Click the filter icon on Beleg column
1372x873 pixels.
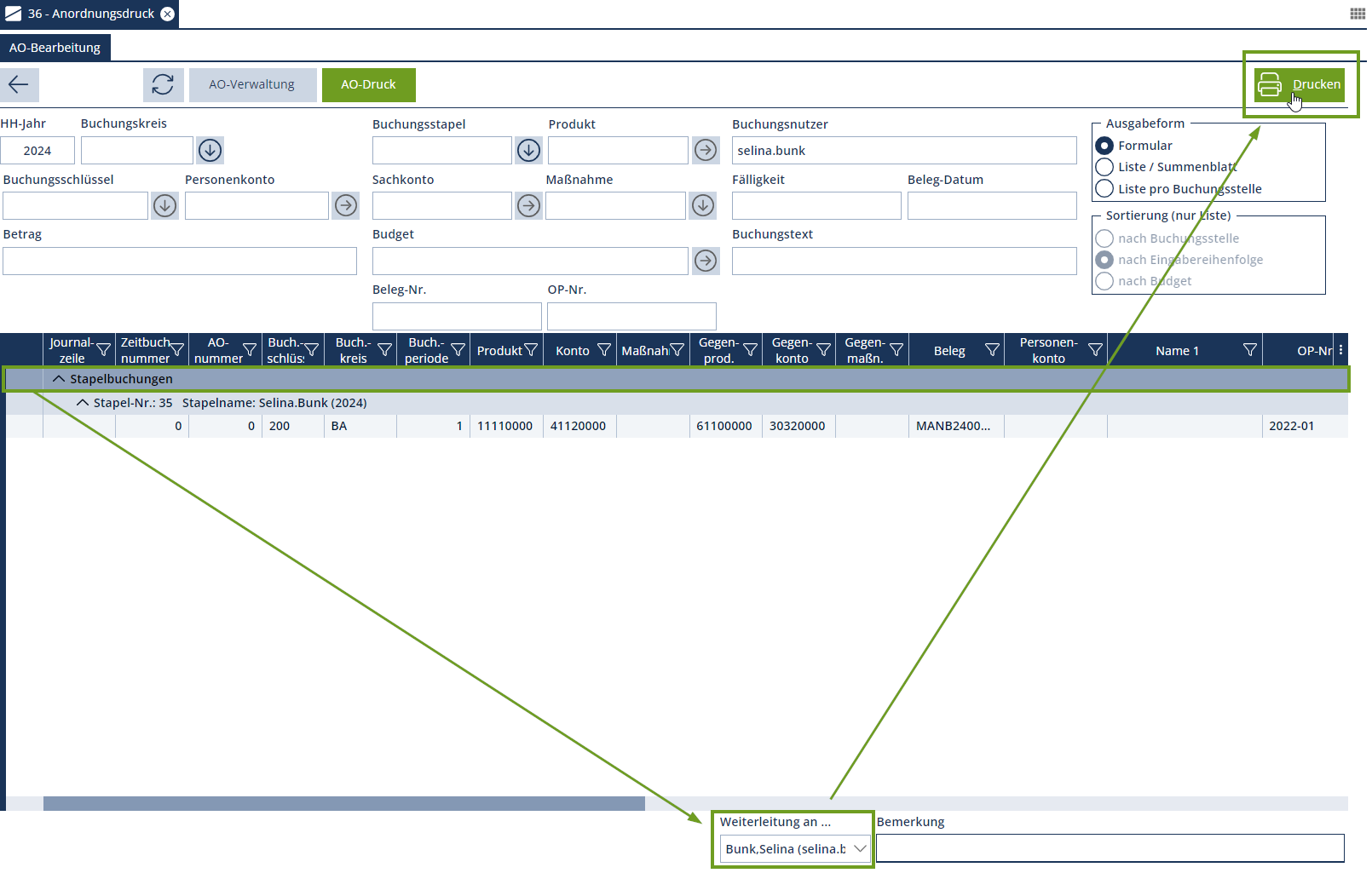coord(992,350)
